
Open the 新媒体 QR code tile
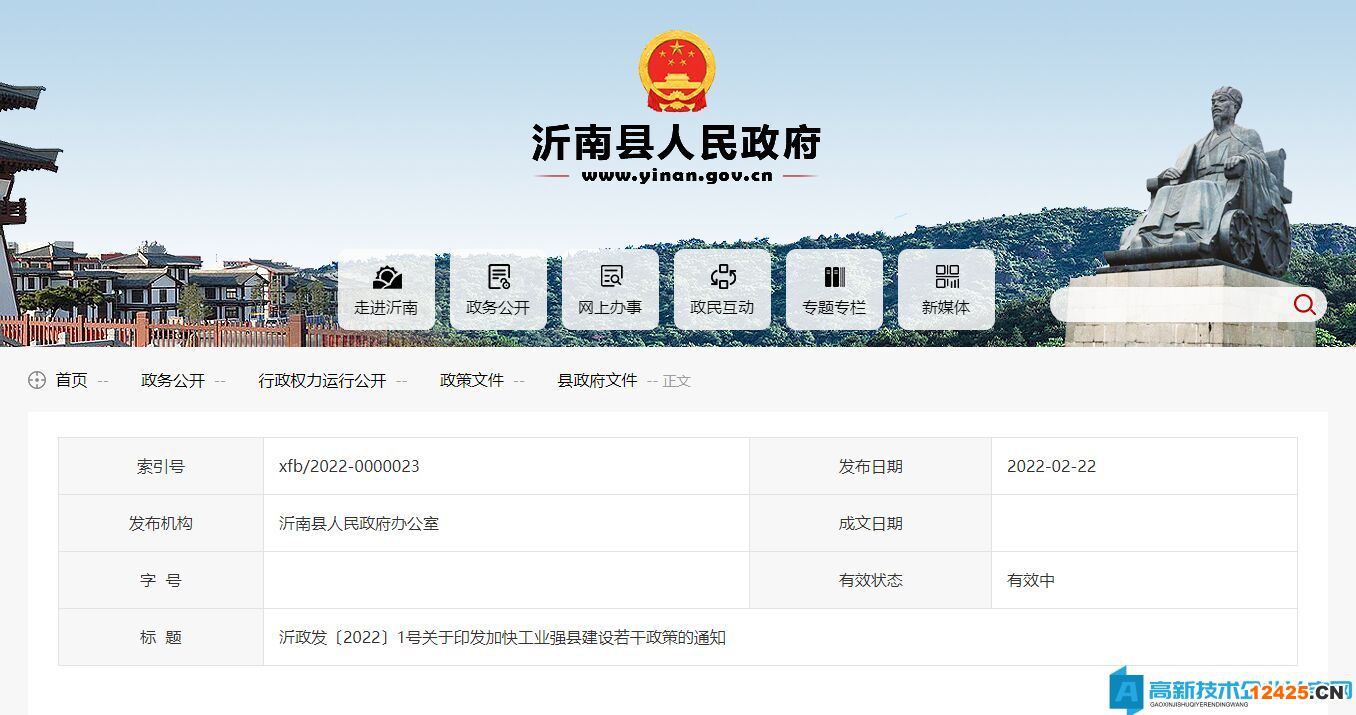click(946, 290)
